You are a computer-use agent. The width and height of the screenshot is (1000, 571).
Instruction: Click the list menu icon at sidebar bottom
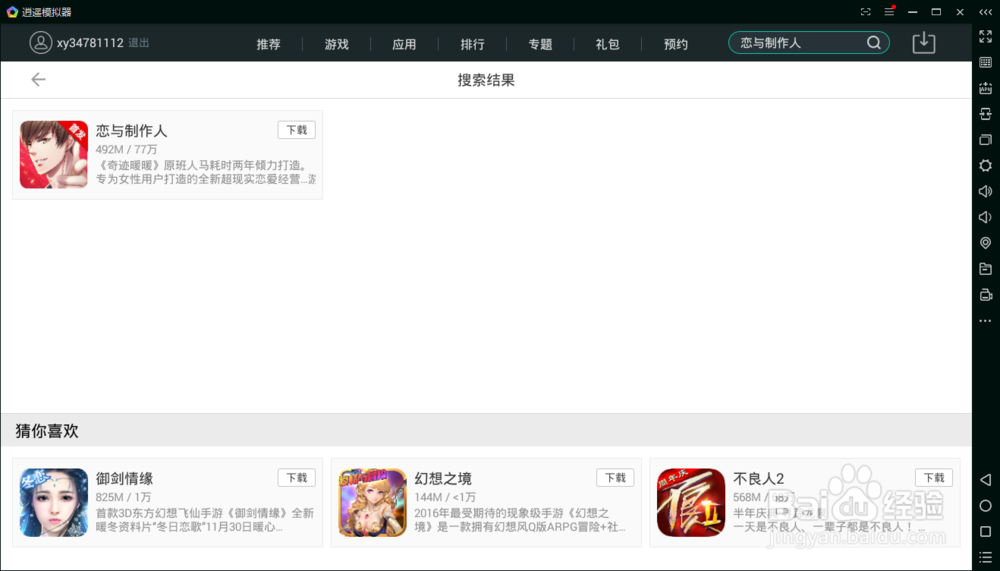pos(985,558)
